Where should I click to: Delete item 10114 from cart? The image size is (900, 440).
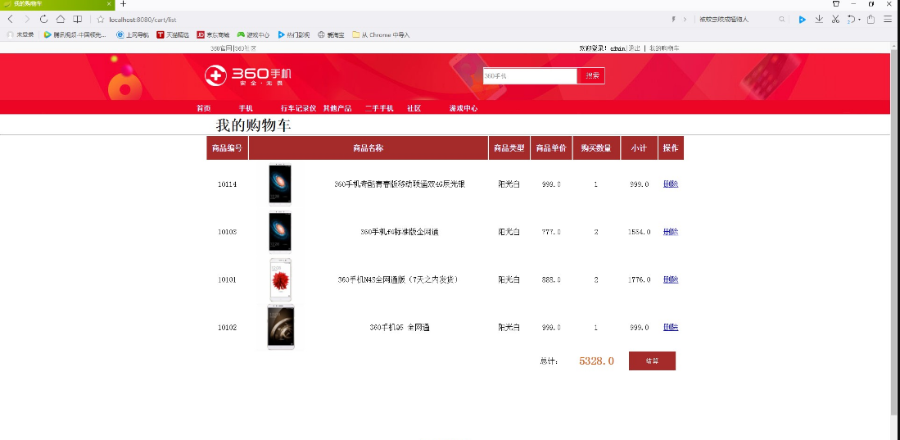click(670, 184)
